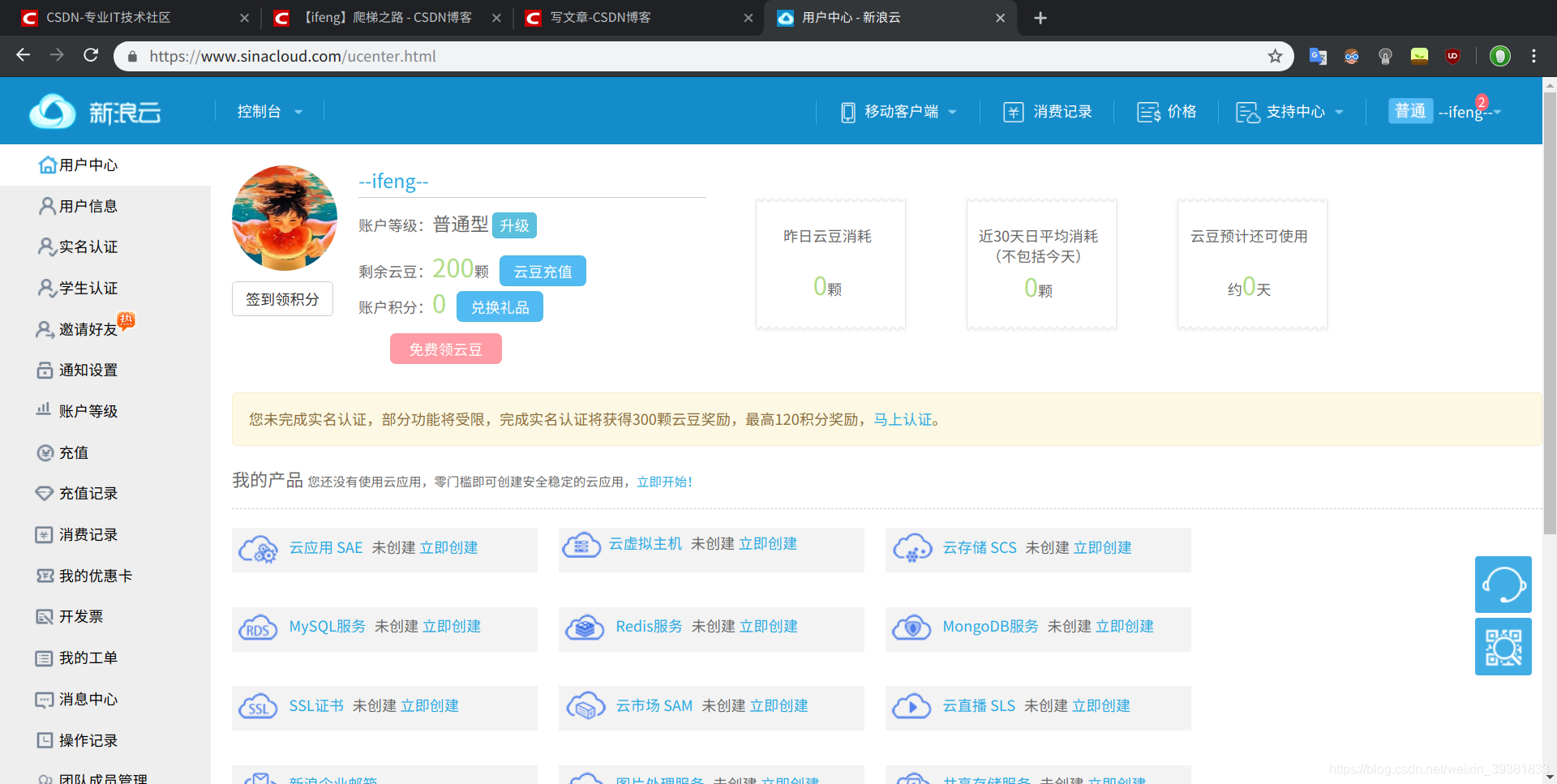Click 立即创建 for MySQL服务
The image size is (1557, 784).
pyautogui.click(x=452, y=627)
